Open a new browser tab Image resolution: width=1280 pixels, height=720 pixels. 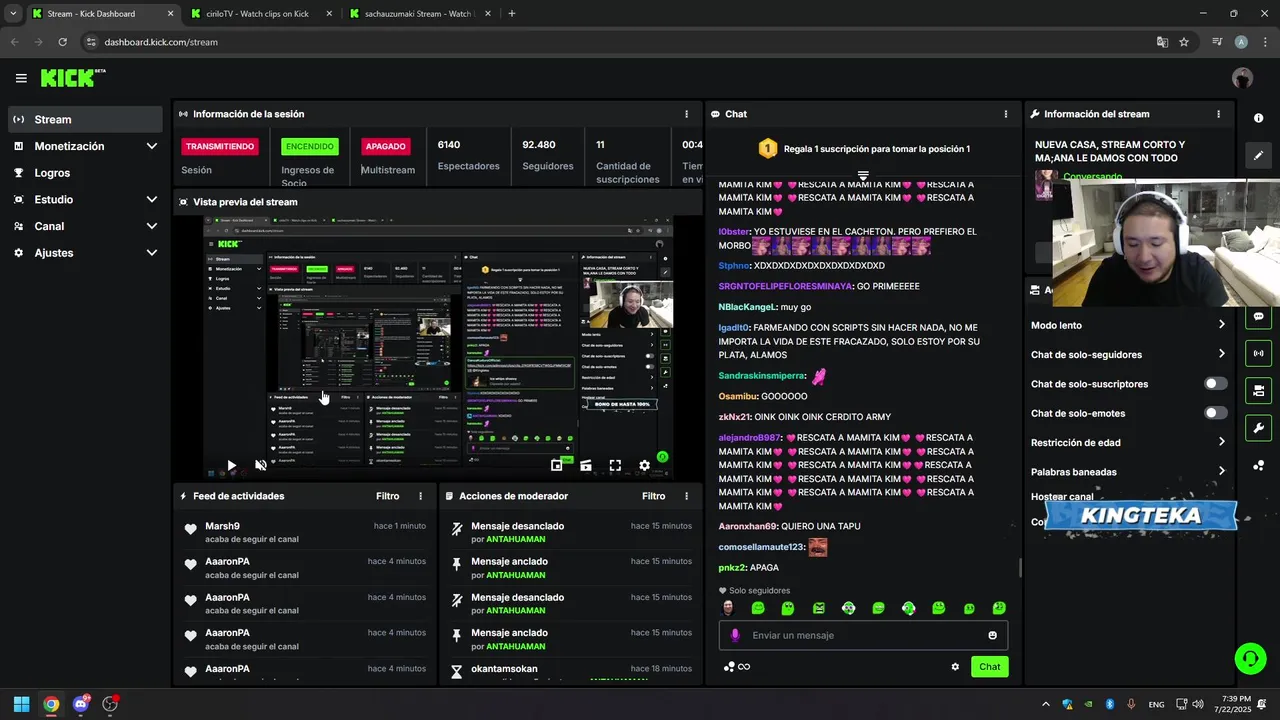(512, 14)
